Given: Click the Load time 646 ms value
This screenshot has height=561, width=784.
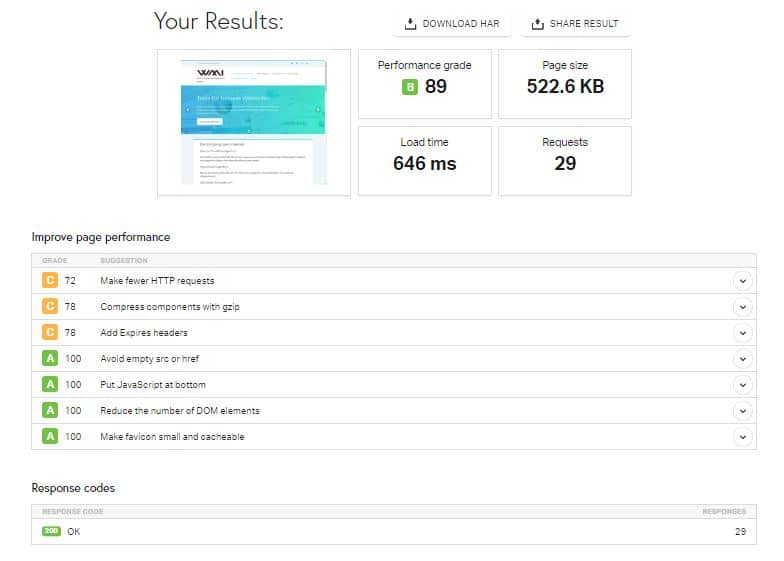Looking at the screenshot, I should (424, 164).
